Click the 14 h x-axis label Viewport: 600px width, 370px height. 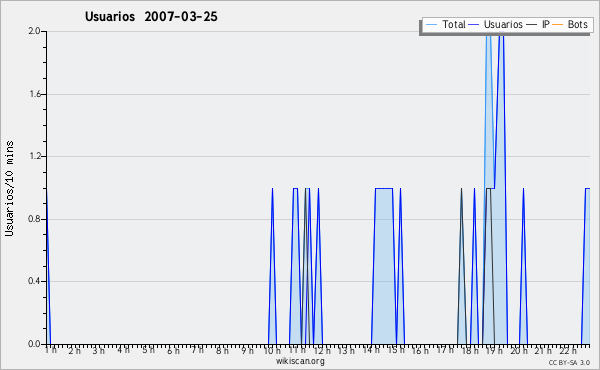(371, 350)
